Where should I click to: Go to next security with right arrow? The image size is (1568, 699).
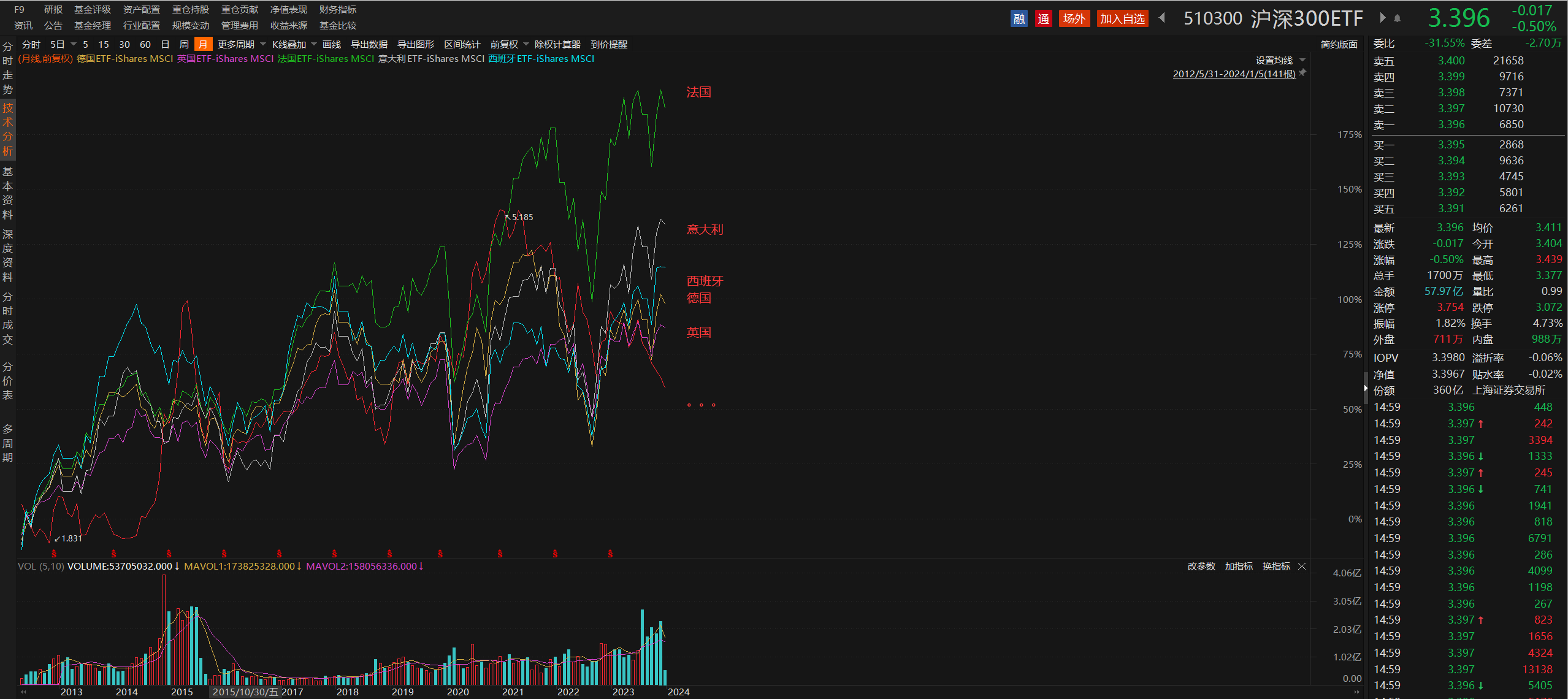[1382, 18]
